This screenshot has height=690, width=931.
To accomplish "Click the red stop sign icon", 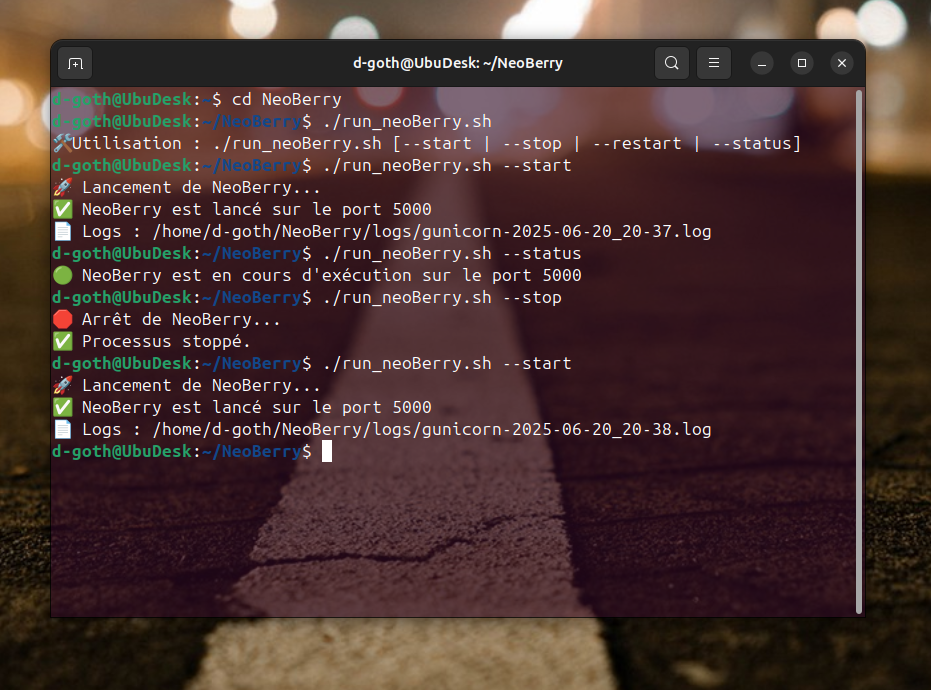I will click(62, 319).
